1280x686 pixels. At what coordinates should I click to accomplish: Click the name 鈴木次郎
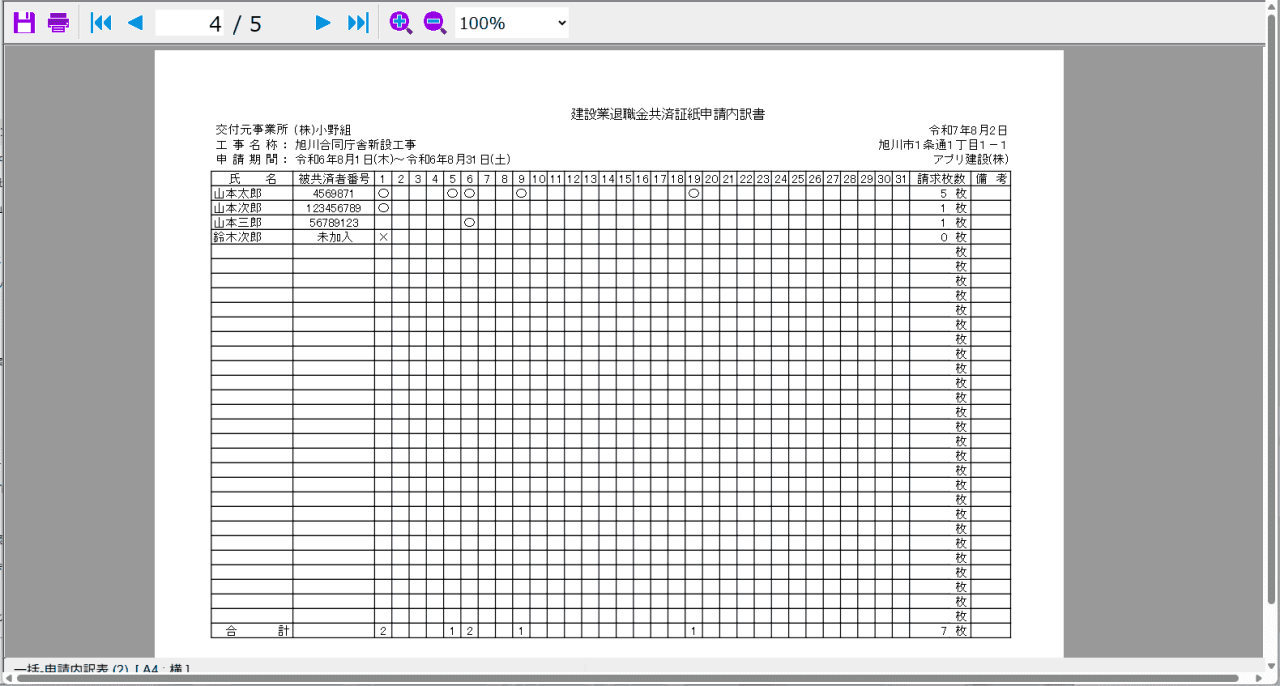click(x=237, y=237)
